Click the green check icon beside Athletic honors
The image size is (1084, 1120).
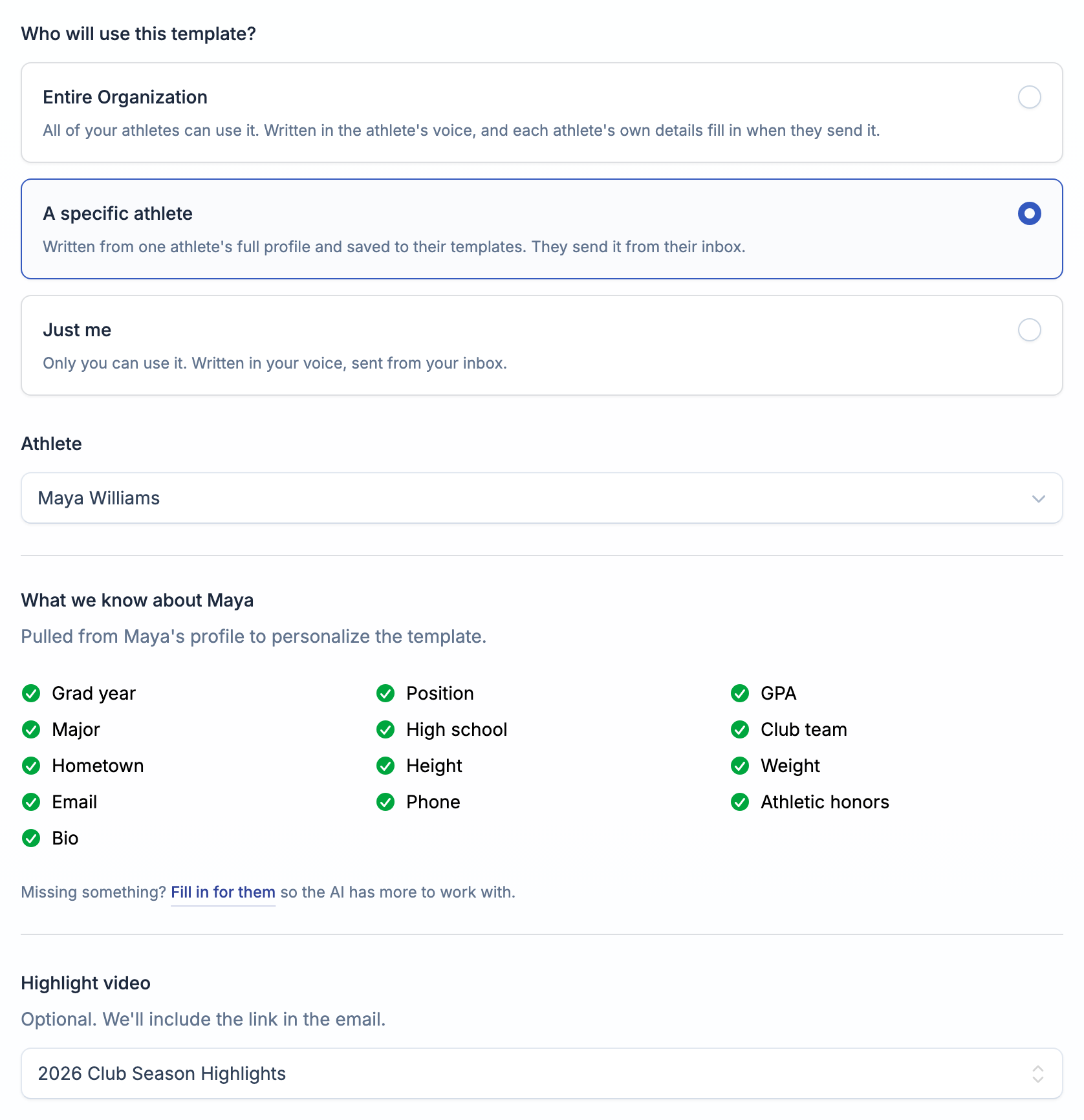[x=740, y=802]
